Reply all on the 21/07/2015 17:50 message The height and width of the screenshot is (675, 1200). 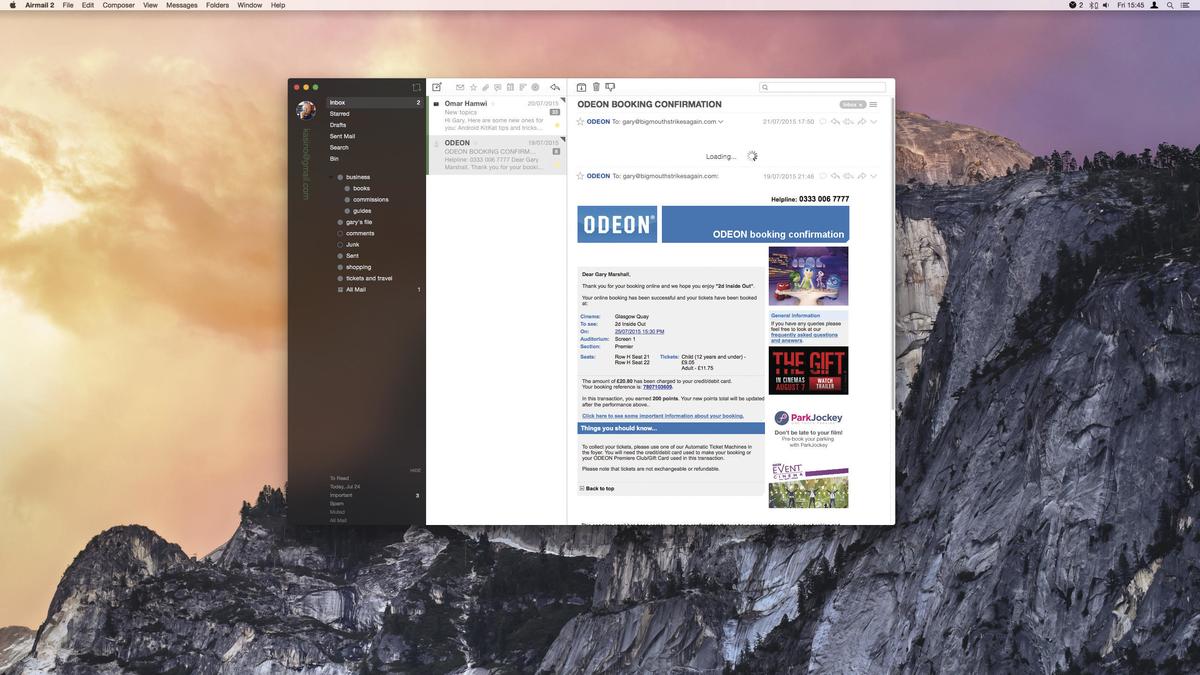(x=848, y=121)
